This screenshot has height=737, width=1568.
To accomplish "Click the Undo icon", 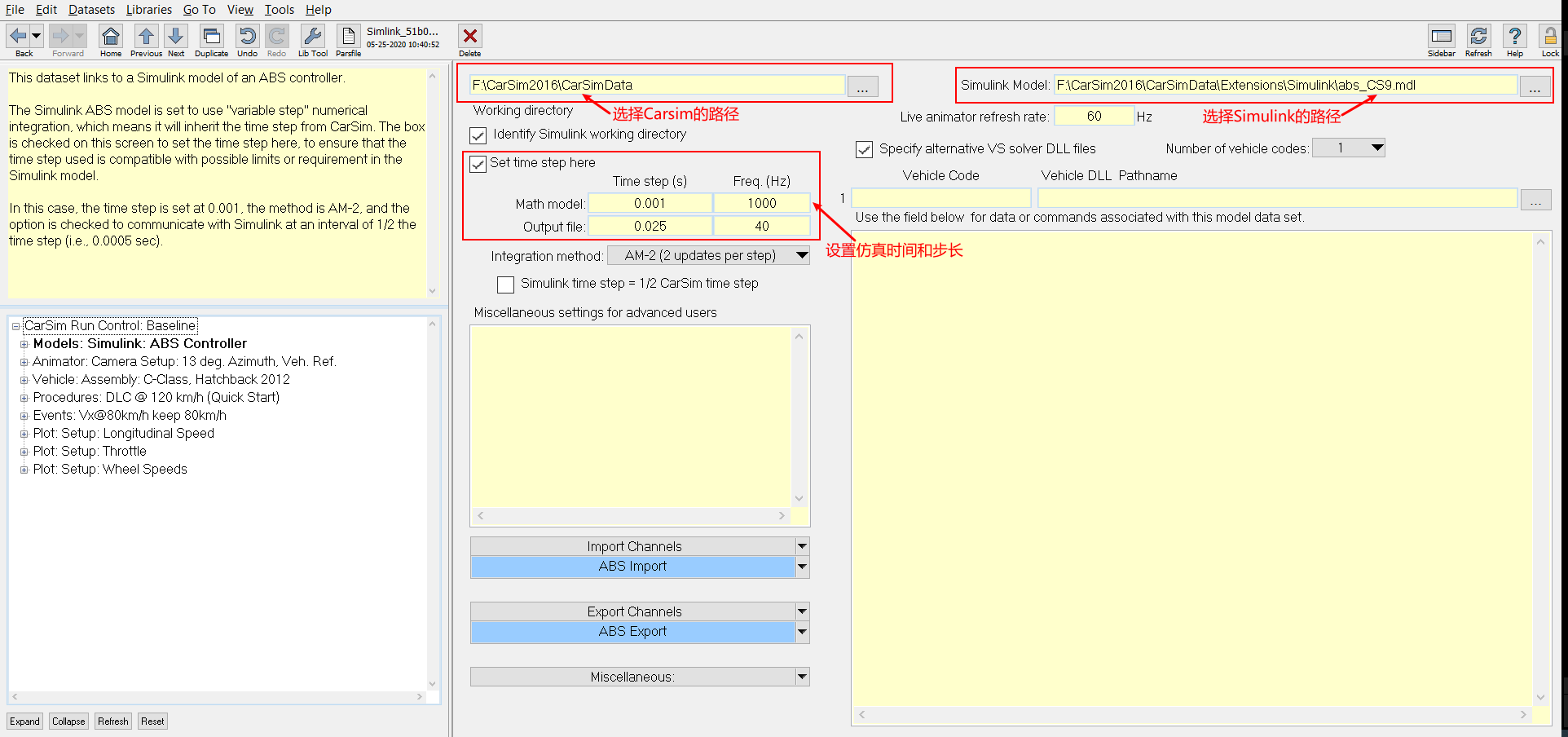I will click(x=247, y=36).
